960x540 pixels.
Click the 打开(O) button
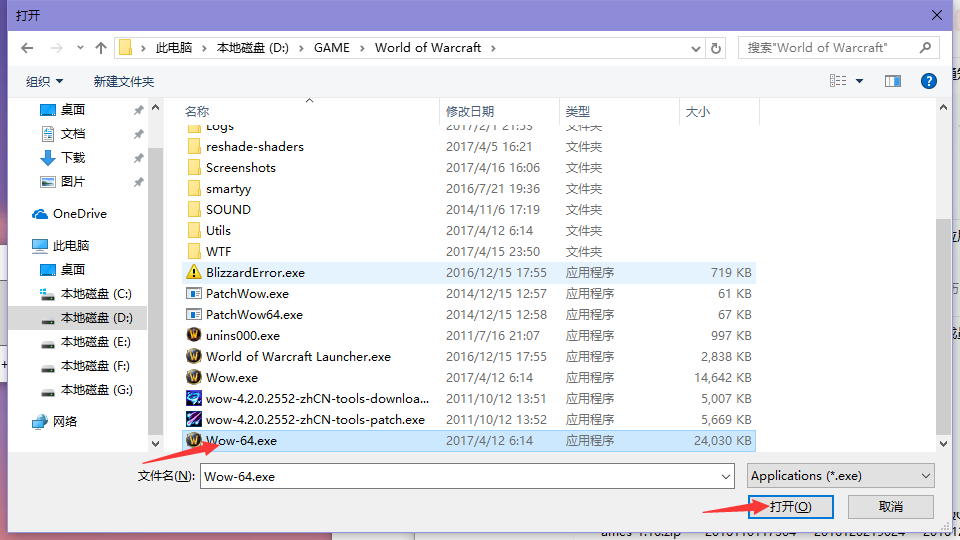790,506
